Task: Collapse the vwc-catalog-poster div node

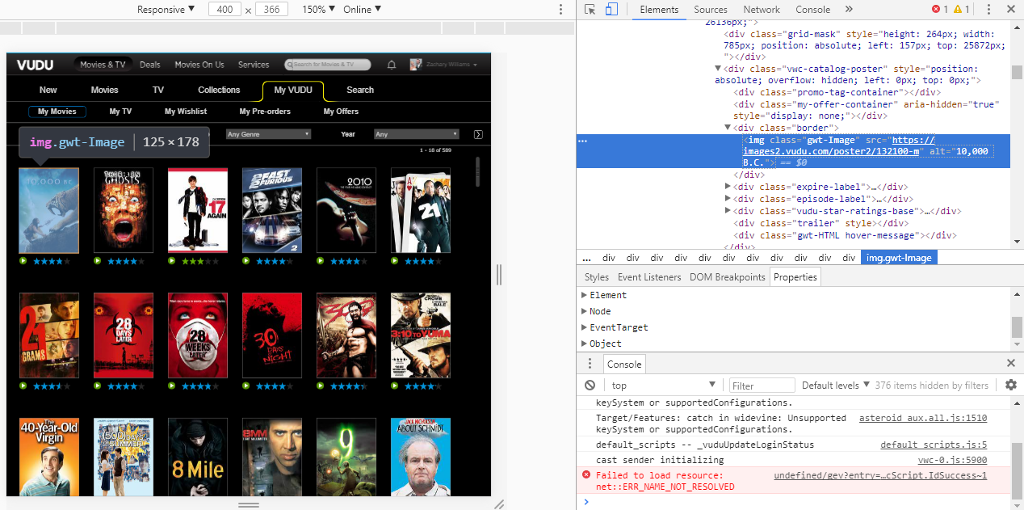Action: click(718, 69)
